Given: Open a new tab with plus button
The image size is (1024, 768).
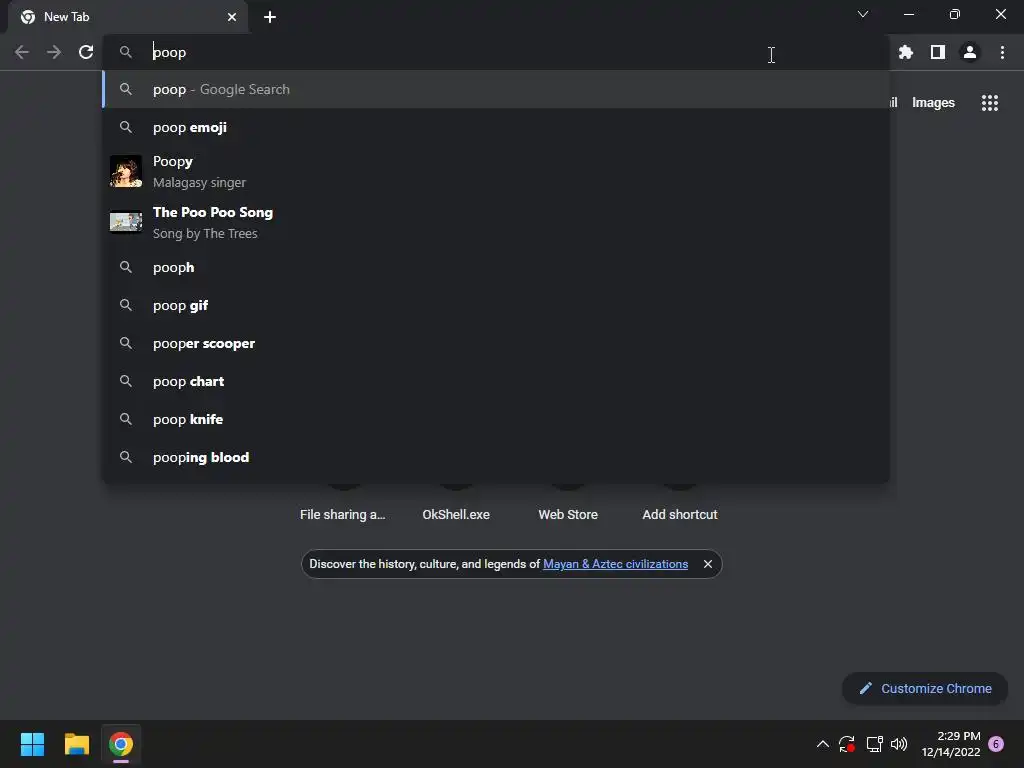Looking at the screenshot, I should 270,17.
